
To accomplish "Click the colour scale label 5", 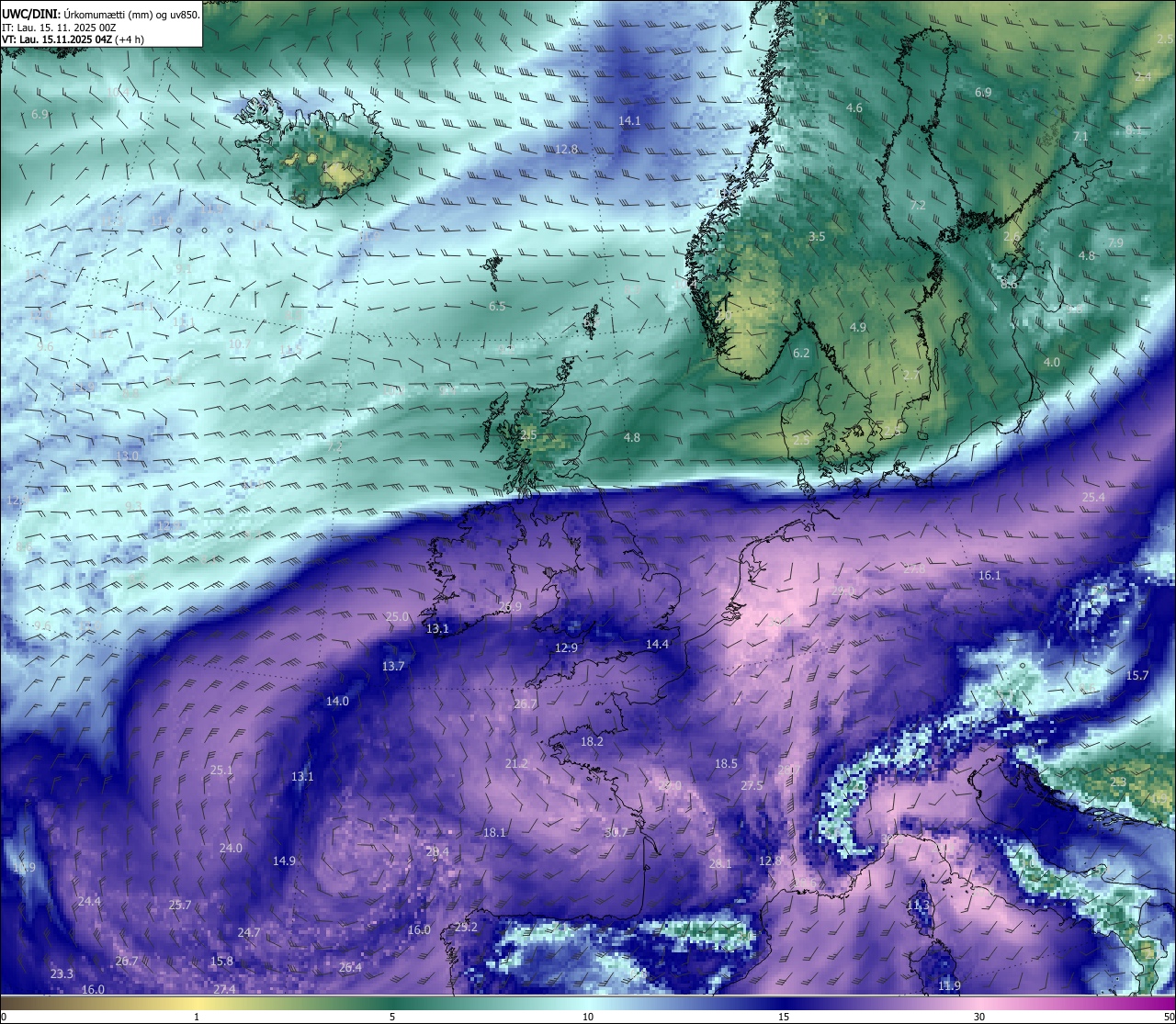I will [392, 1017].
